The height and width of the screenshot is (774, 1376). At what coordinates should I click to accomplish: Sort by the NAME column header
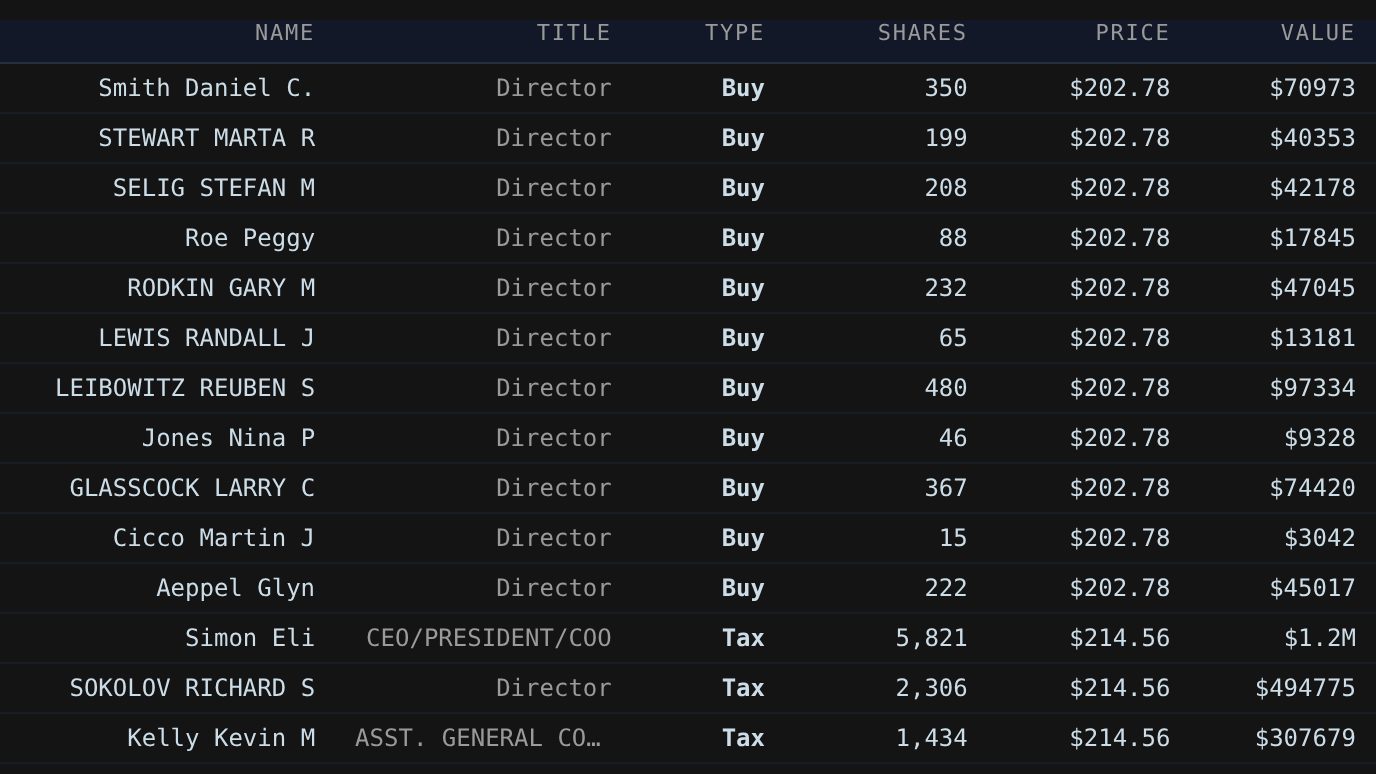tap(284, 33)
